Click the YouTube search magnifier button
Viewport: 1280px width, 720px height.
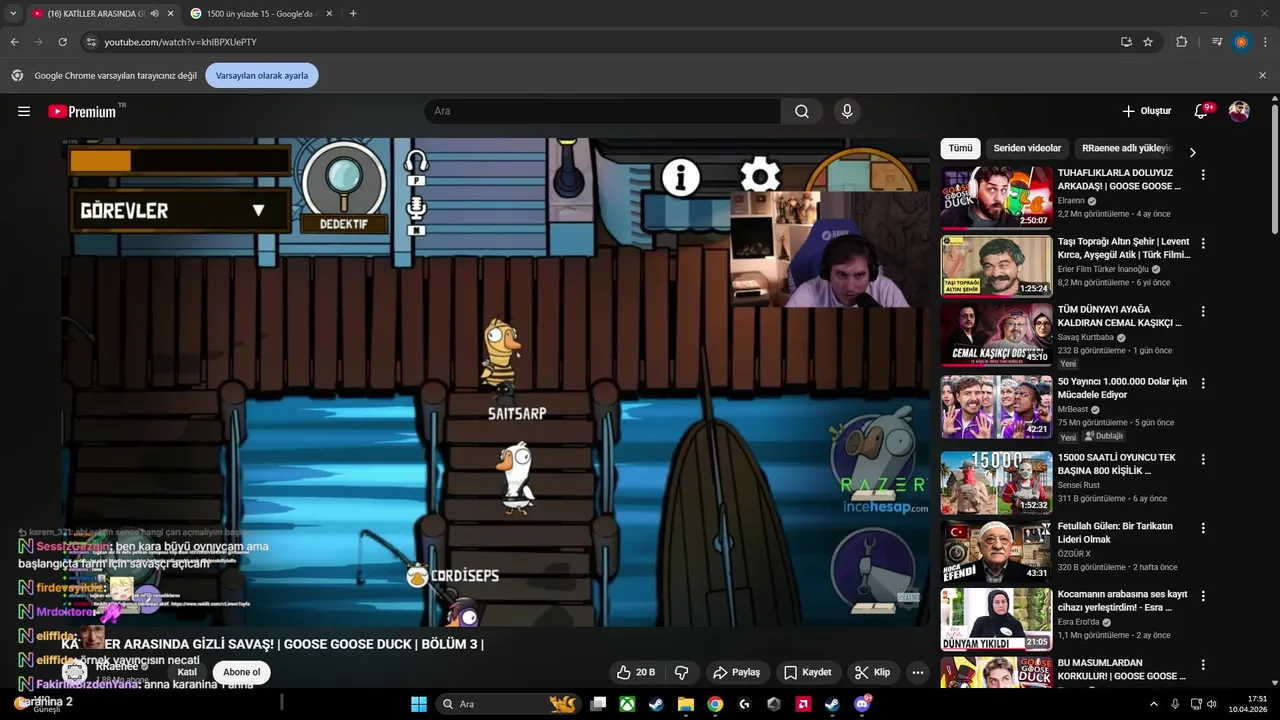tap(802, 111)
